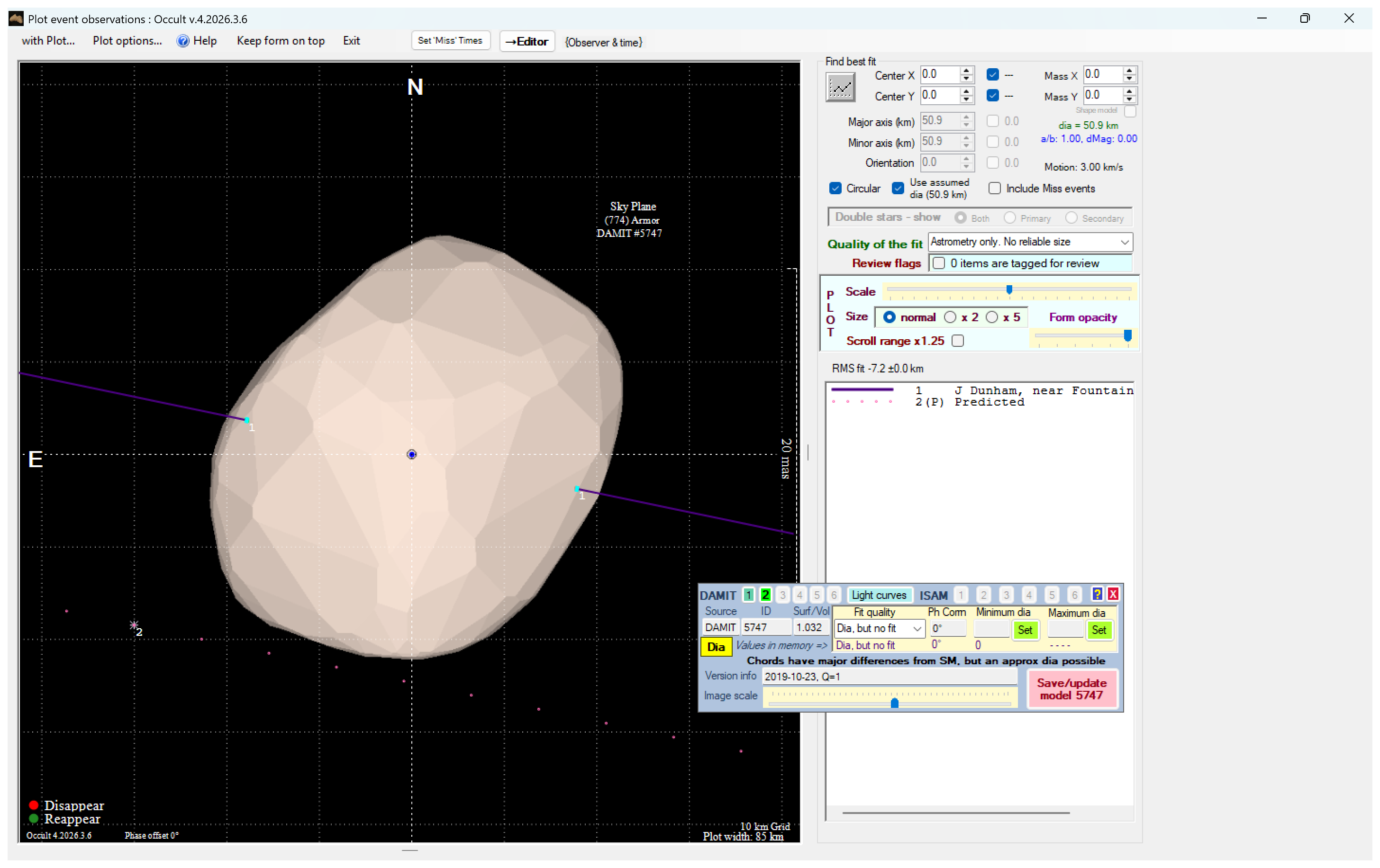Open the with Plot... menu

(x=48, y=41)
